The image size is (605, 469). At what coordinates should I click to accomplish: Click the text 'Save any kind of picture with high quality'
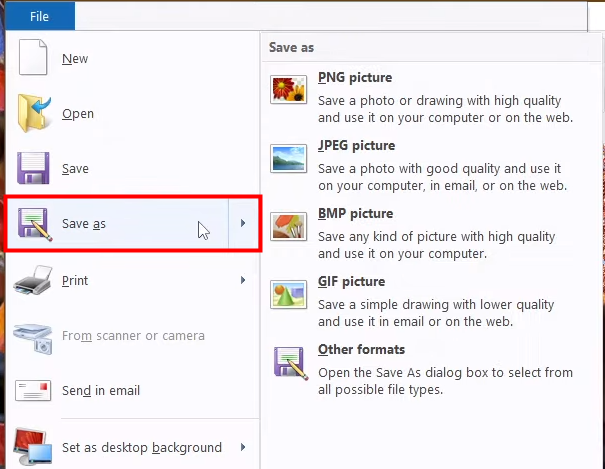pyautogui.click(x=436, y=236)
